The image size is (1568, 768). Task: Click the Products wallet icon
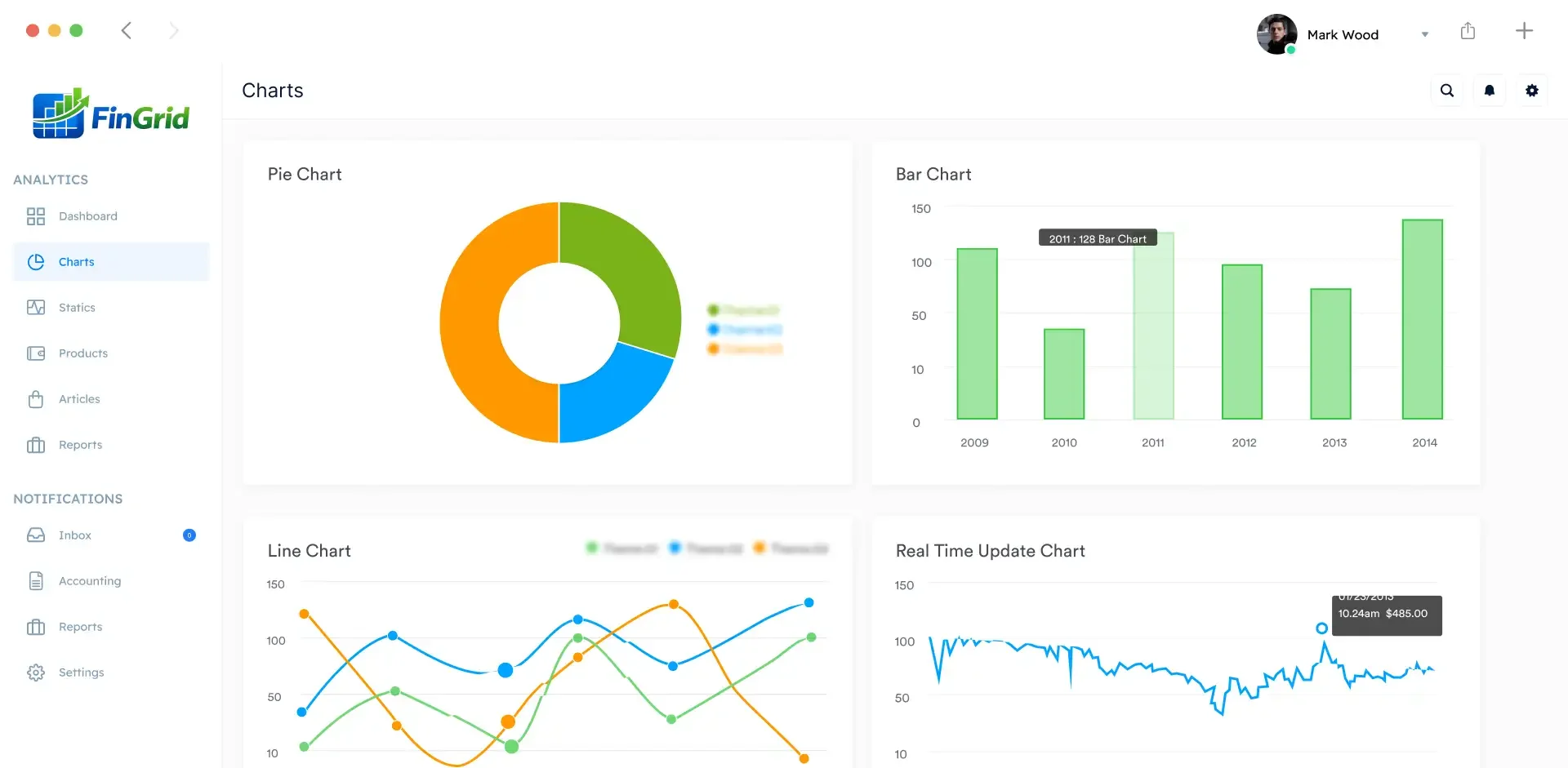click(36, 353)
